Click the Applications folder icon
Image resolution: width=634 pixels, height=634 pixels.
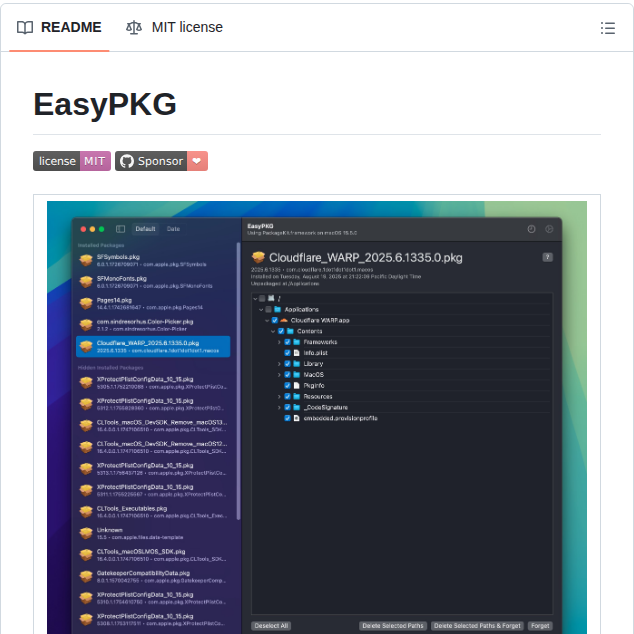[x=277, y=309]
